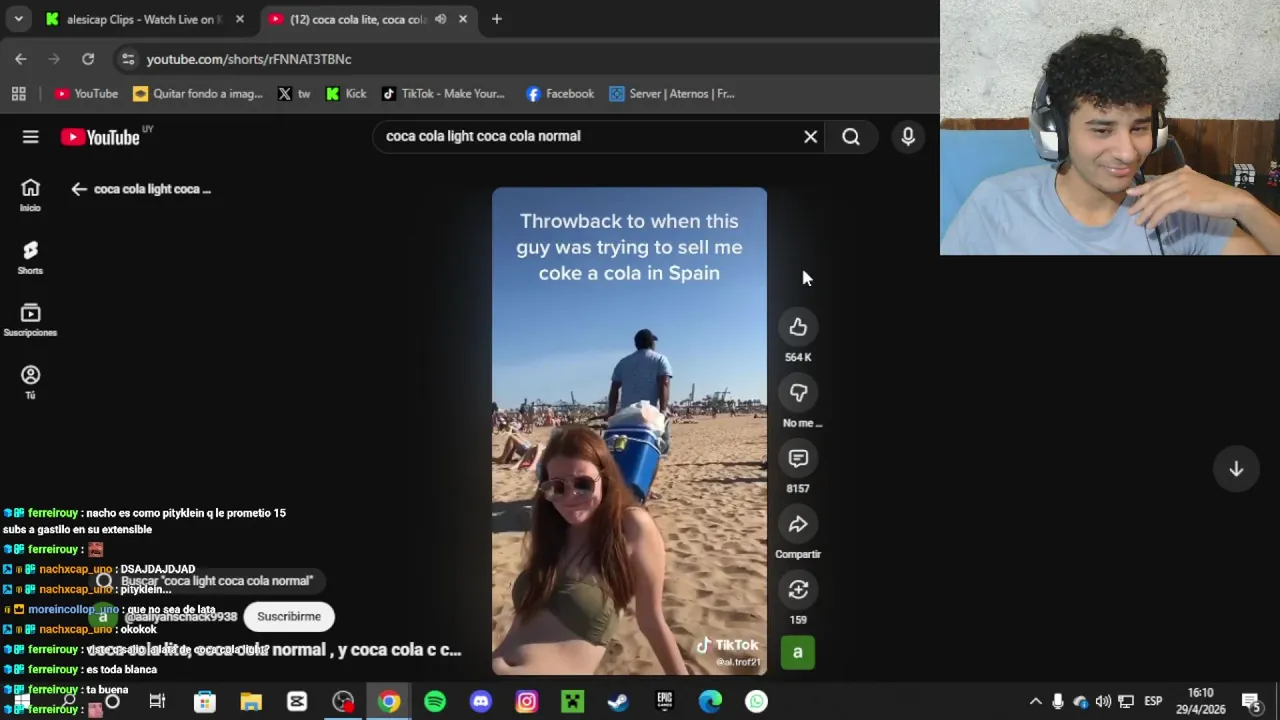The height and width of the screenshot is (720, 1280).
Task: Reload the page in Chrome
Action: (x=88, y=59)
